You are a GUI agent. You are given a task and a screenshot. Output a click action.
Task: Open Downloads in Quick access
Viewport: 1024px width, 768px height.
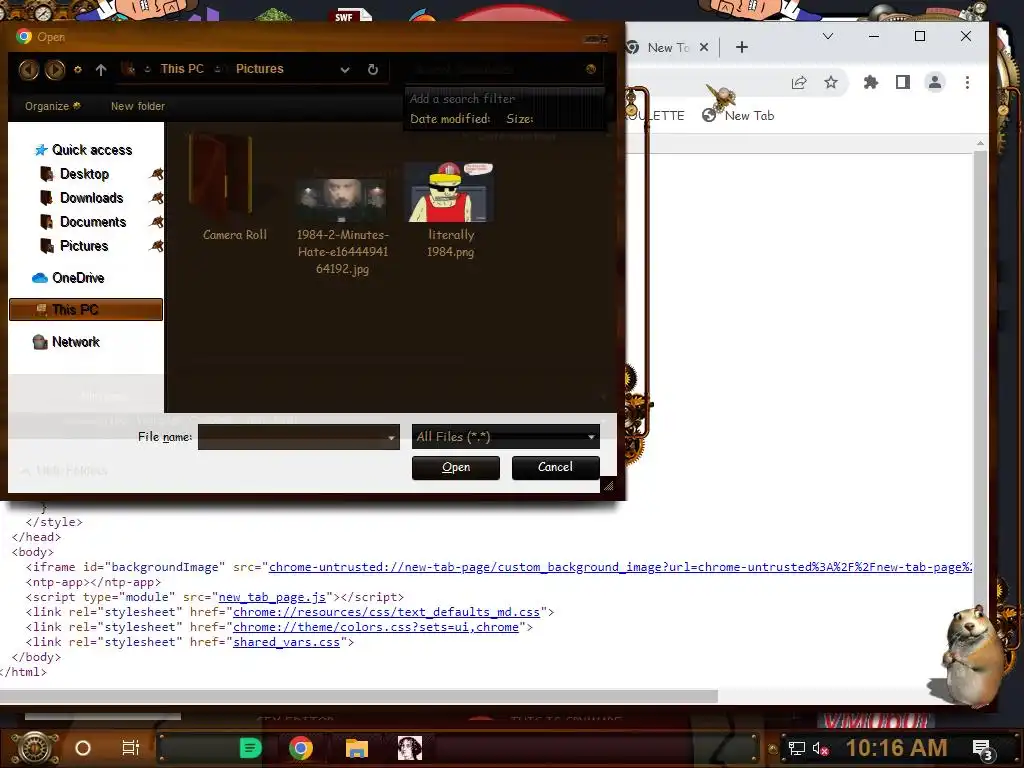(82, 198)
